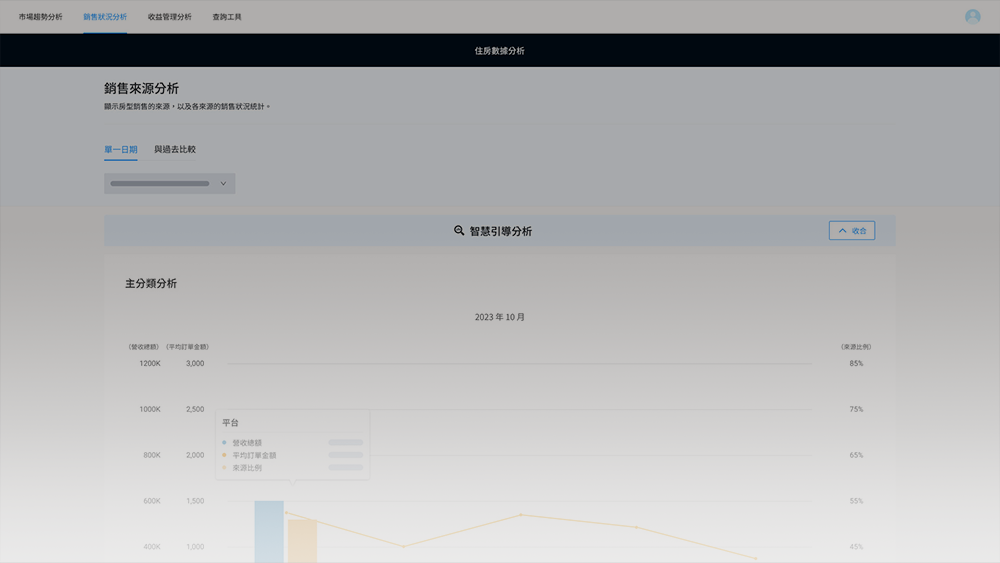Collapse the panel with the 收合 button
The image size is (1000, 563).
[851, 231]
